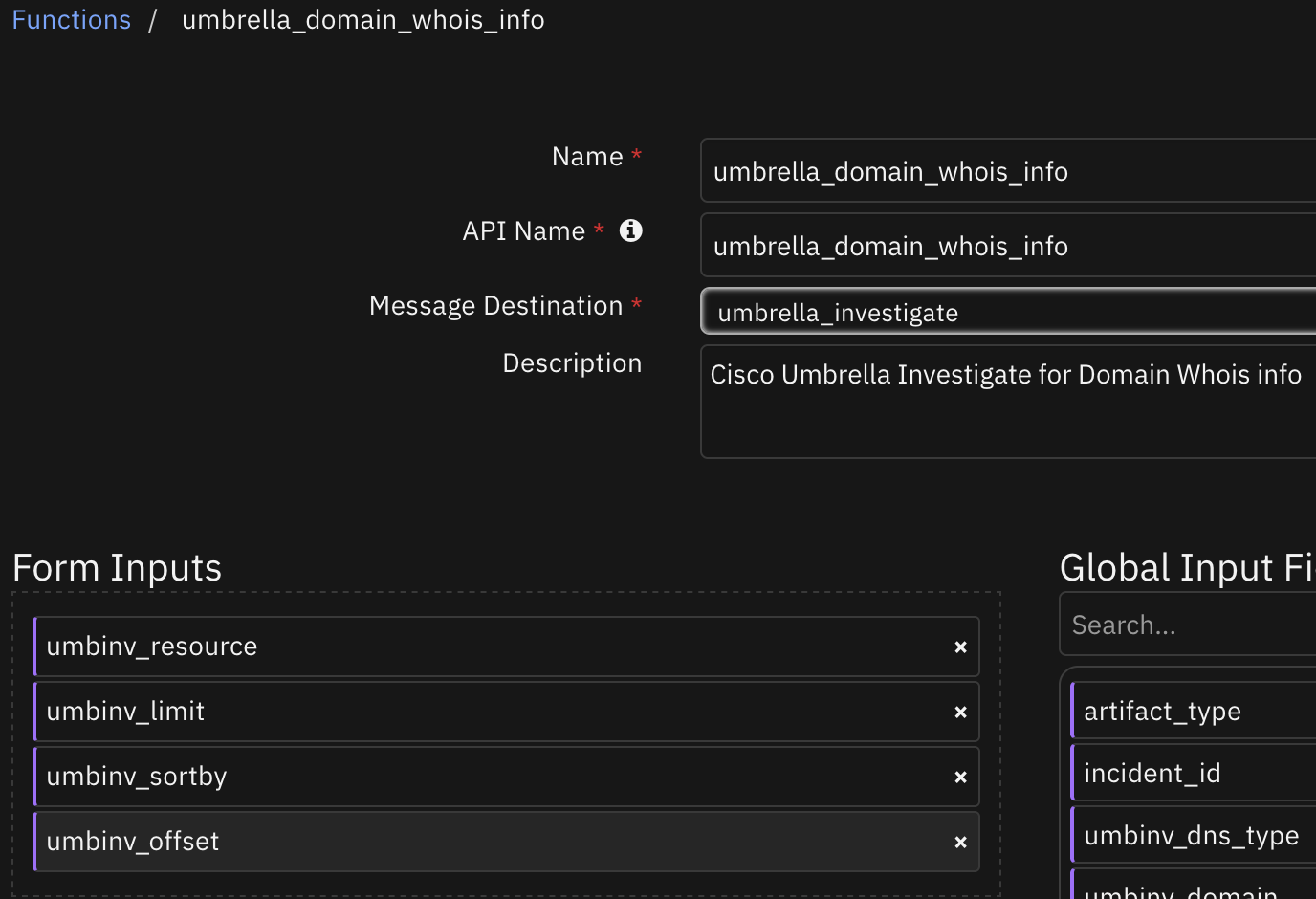Edit the API Name input field
Image resolution: width=1316 pixels, height=899 pixels.
(x=1008, y=245)
